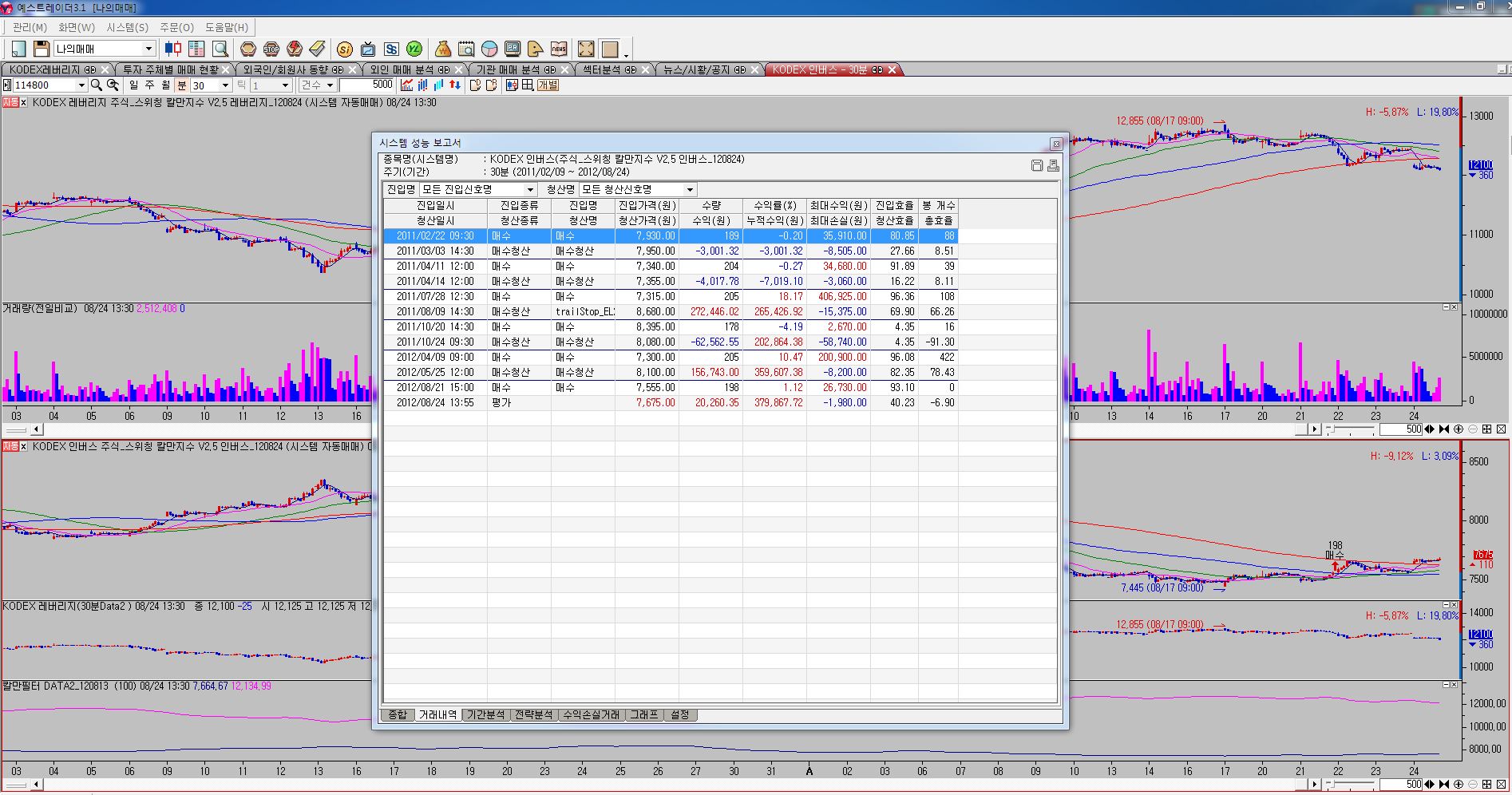The height and width of the screenshot is (795, 1512).
Task: Toggle the 일 (daily) period button
Action: tap(133, 85)
